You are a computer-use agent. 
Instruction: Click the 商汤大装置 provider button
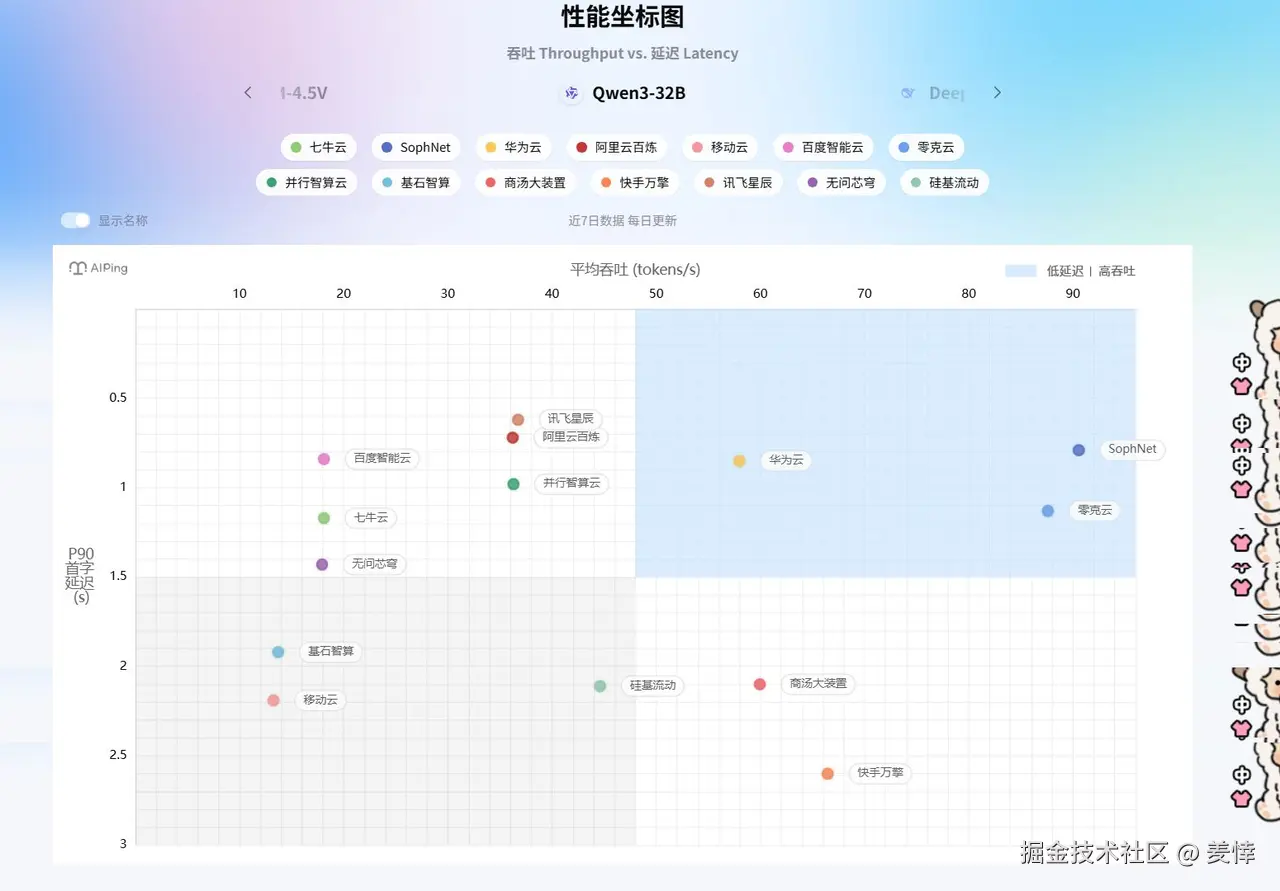[525, 182]
